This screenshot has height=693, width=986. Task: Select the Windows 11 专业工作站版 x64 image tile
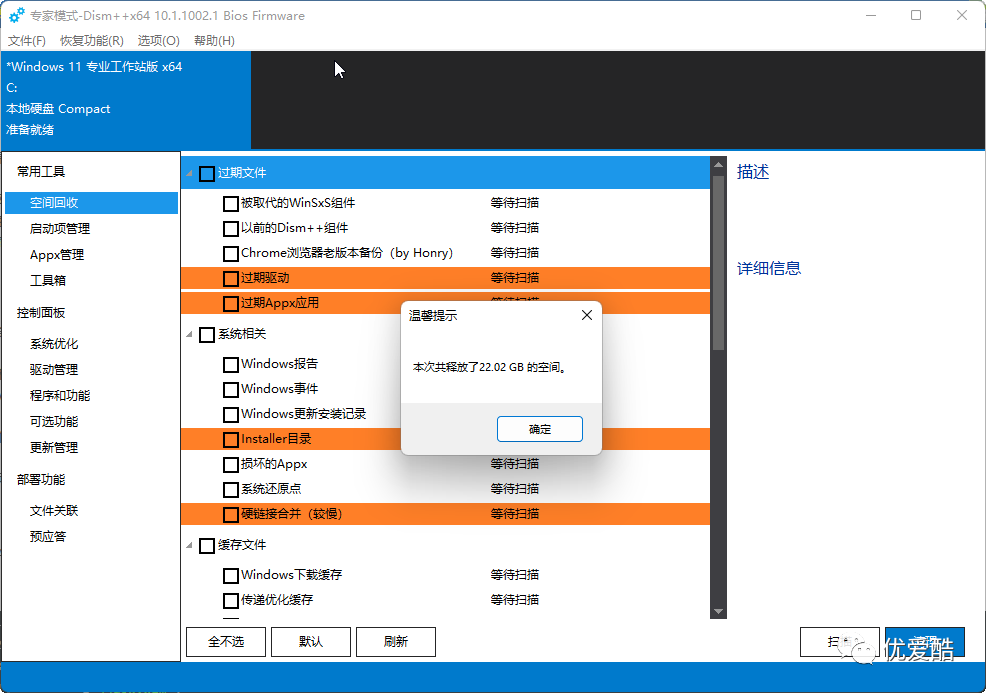pyautogui.click(x=126, y=99)
